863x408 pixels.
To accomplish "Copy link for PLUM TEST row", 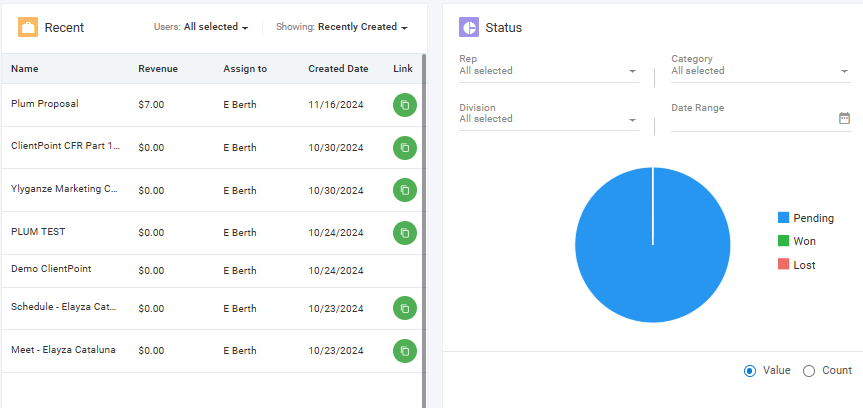I will click(x=405, y=233).
